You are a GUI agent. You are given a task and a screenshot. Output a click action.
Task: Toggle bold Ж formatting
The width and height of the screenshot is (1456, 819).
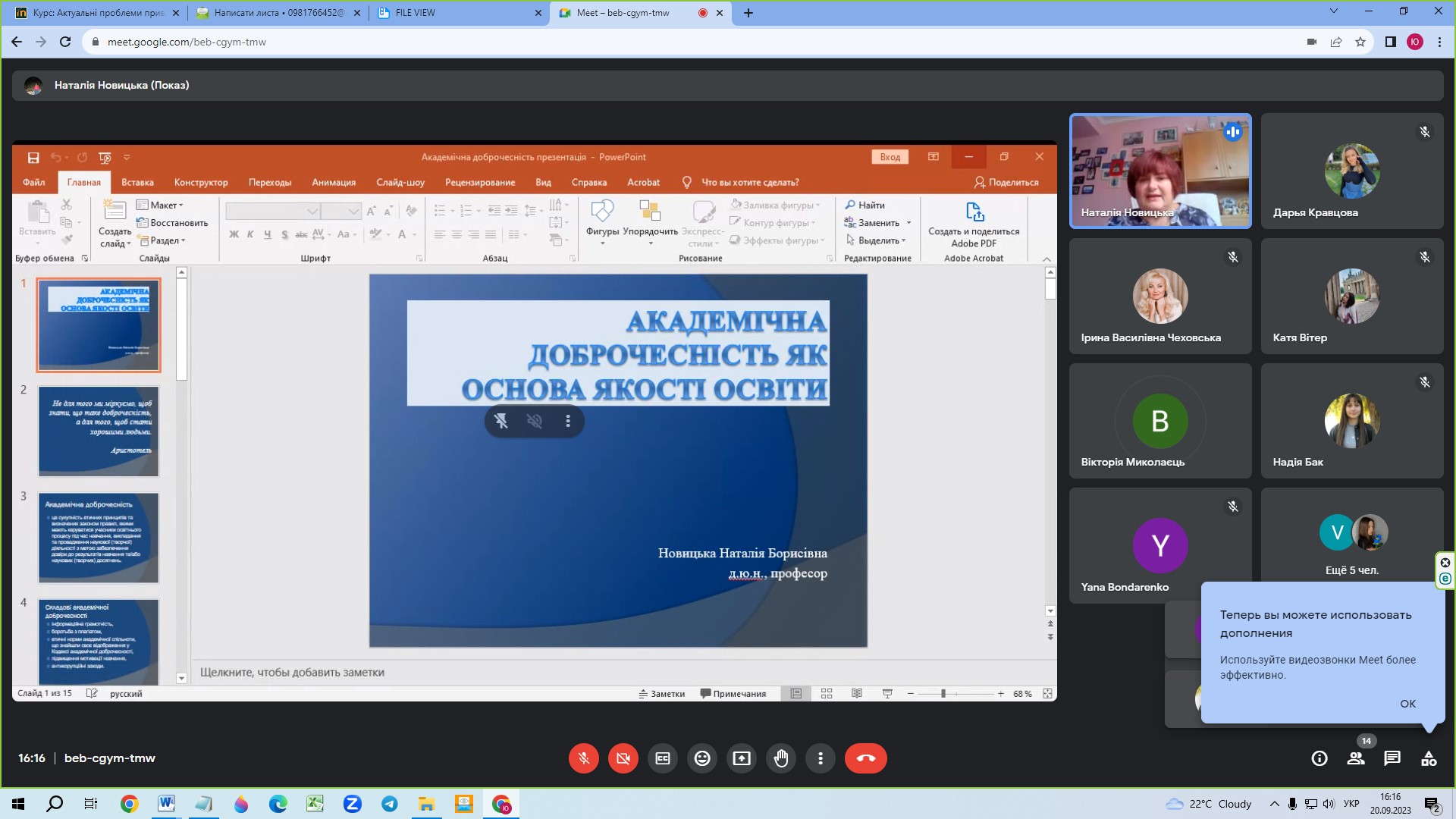coord(234,234)
